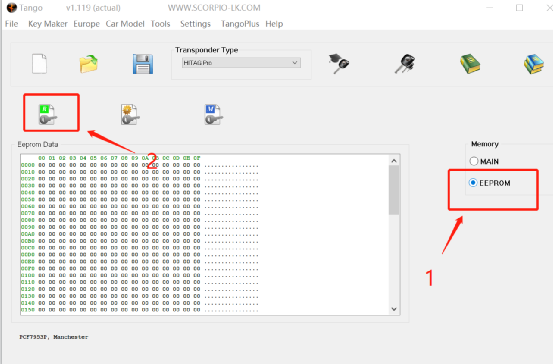Image resolution: width=553 pixels, height=364 pixels.
Task: Click the graduation cap key icon
Action: tap(339, 63)
